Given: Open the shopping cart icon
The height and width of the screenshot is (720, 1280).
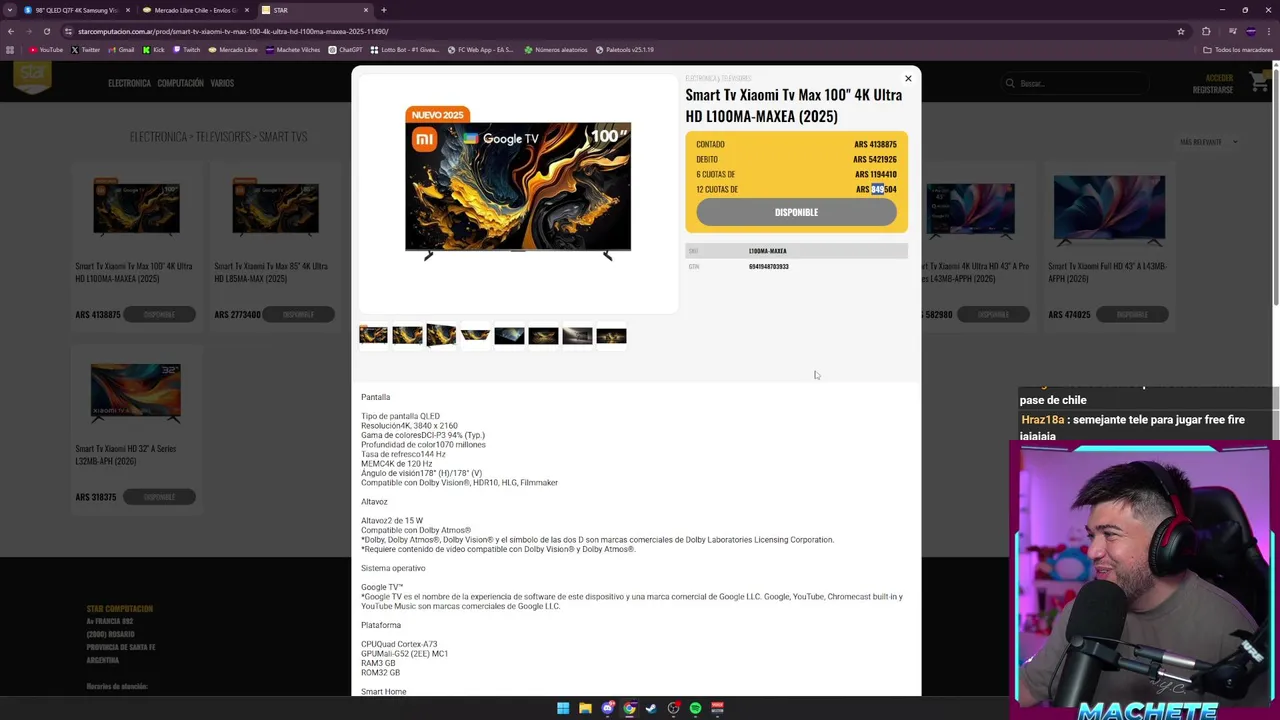Looking at the screenshot, I should [x=1258, y=83].
